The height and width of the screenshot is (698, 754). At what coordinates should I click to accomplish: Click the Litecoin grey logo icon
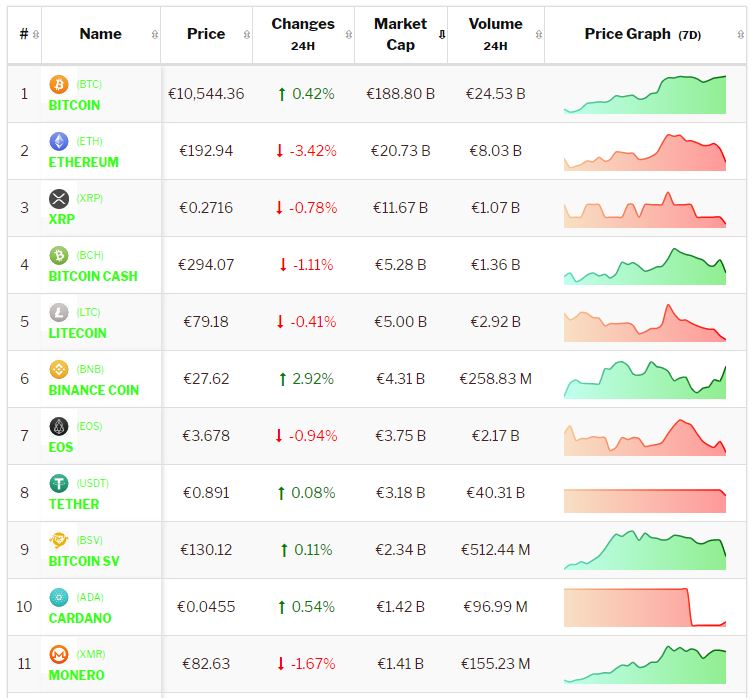[x=58, y=313]
